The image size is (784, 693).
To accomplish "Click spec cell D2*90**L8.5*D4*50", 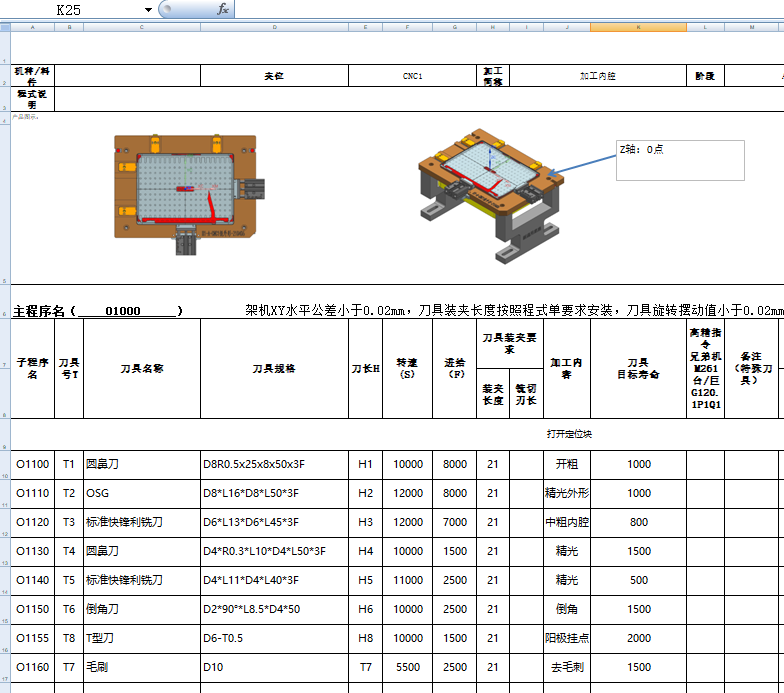I will tap(274, 610).
